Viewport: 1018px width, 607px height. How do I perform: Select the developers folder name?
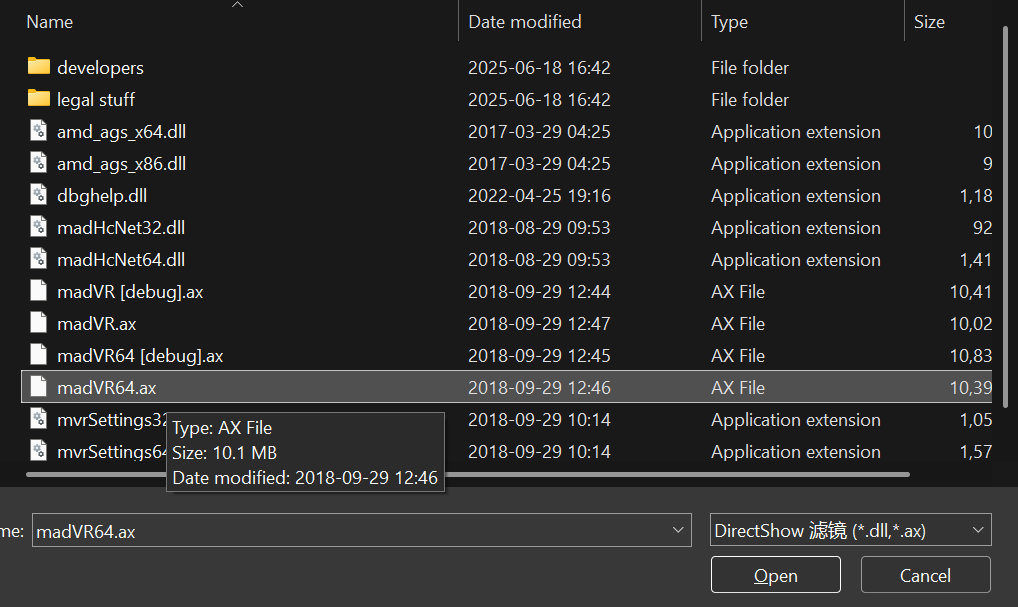tap(101, 68)
